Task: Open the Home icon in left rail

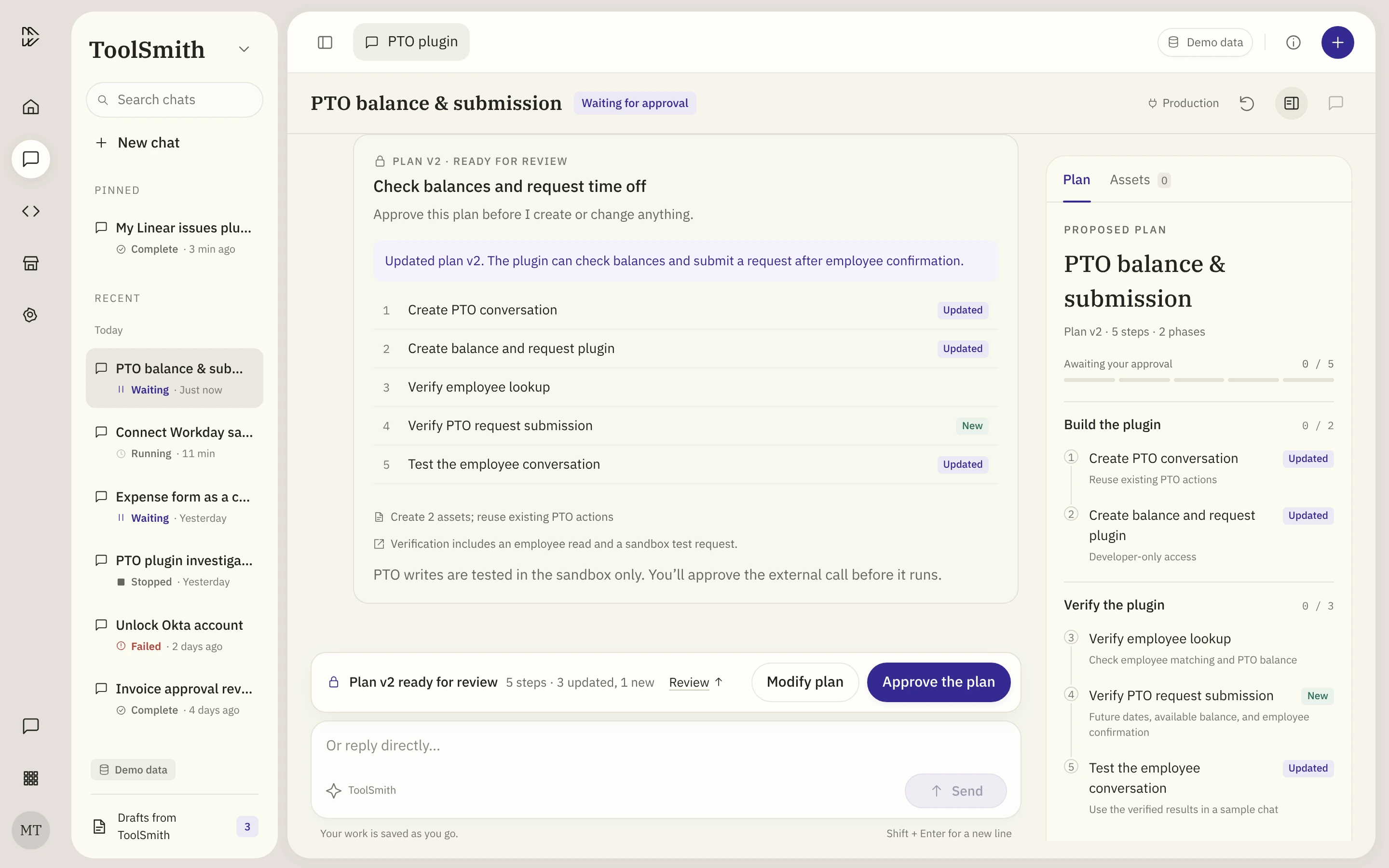Action: click(x=30, y=107)
